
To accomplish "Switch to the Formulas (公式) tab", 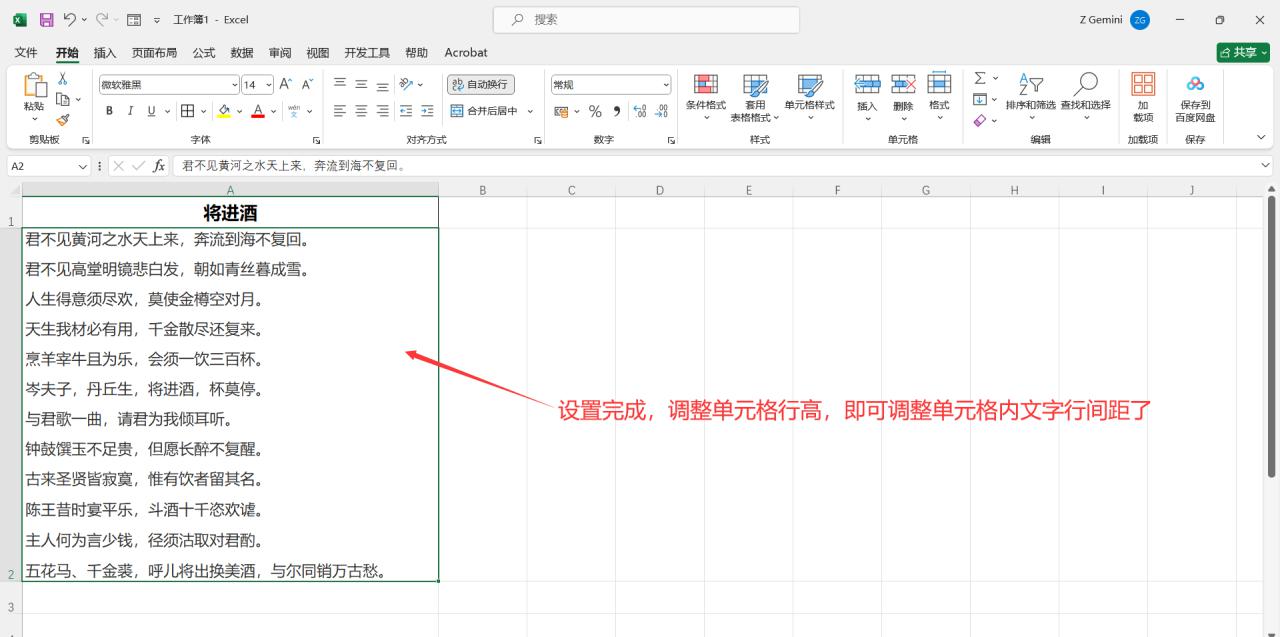I will point(204,53).
